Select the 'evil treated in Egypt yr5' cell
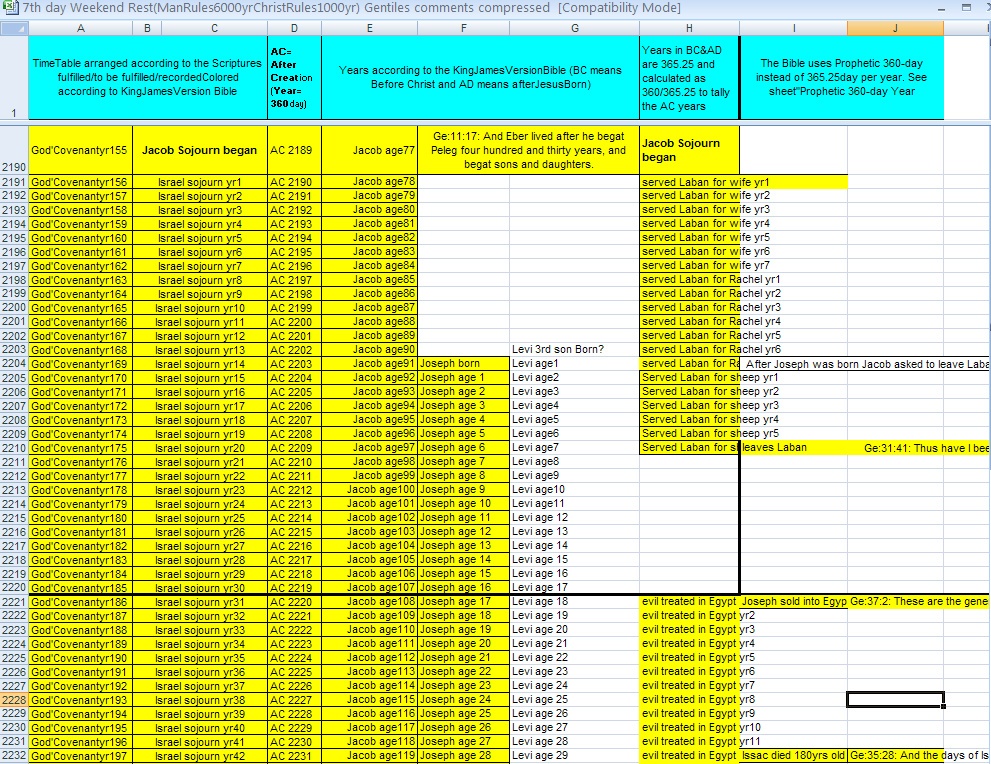 (x=689, y=657)
